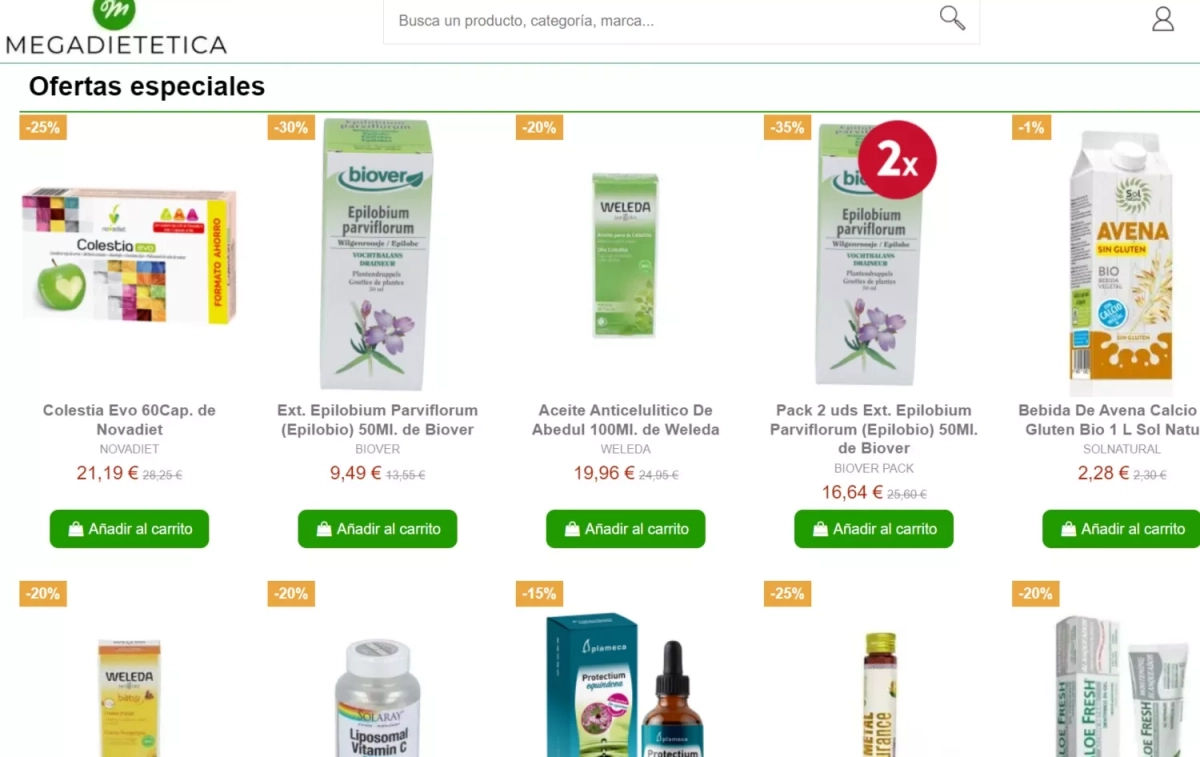
Task: Click the Megadietetica logo
Action: tap(116, 27)
